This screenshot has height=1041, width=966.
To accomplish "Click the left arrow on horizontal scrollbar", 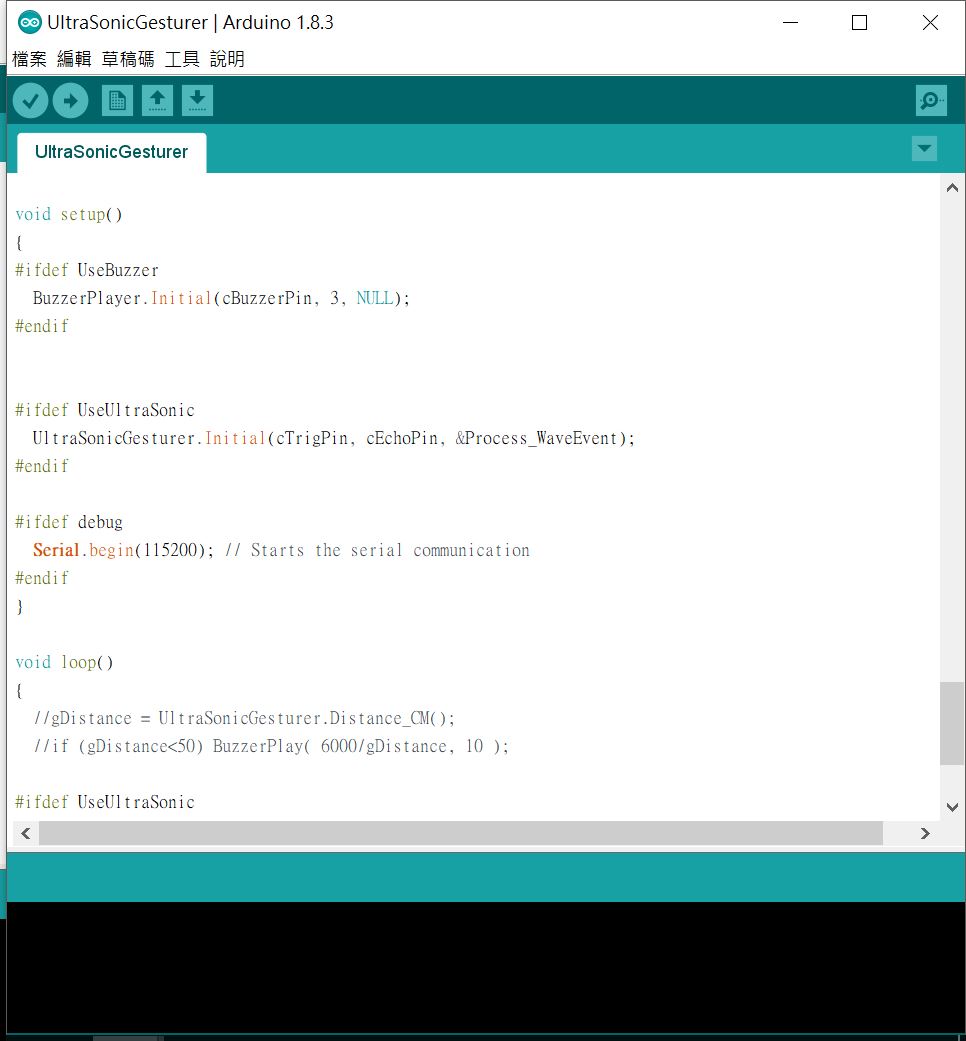I will tap(25, 833).
